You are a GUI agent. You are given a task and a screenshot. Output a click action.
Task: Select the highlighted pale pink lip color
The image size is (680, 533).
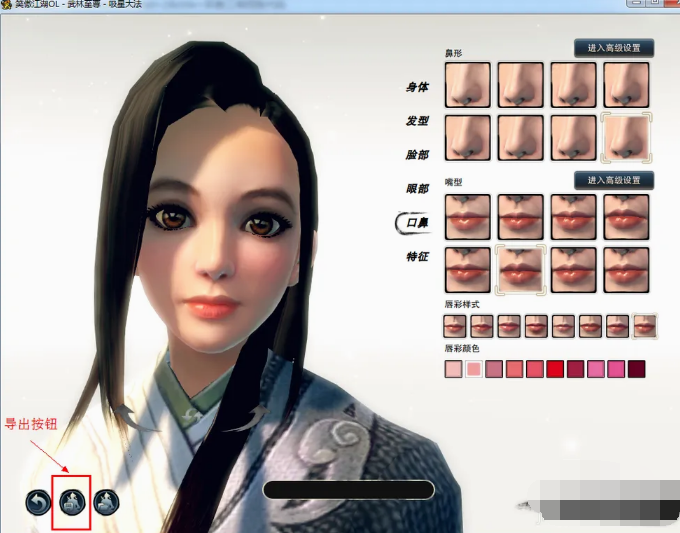pyautogui.click(x=474, y=369)
